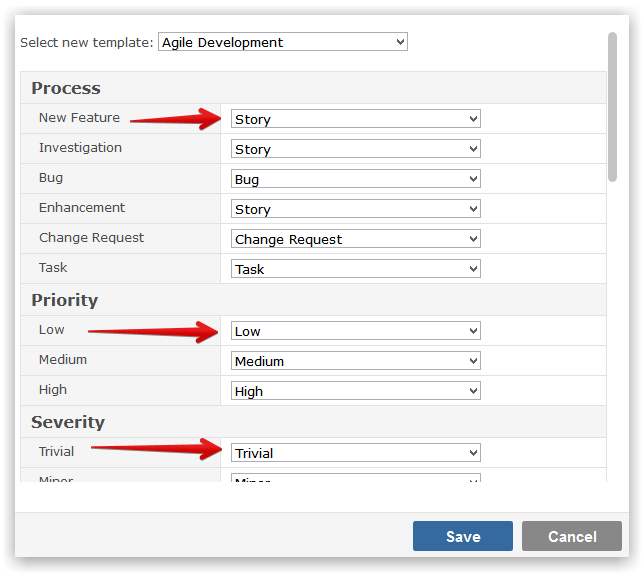Open the Investigation mapping dropdown
Image resolution: width=644 pixels, height=577 pixels.
[356, 149]
